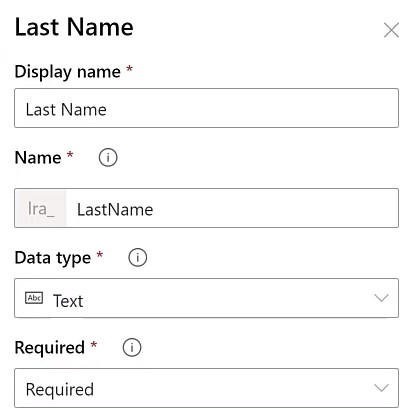Screen dimensions: 413x419
Task: Close the Last Name column panel
Action: [x=391, y=30]
